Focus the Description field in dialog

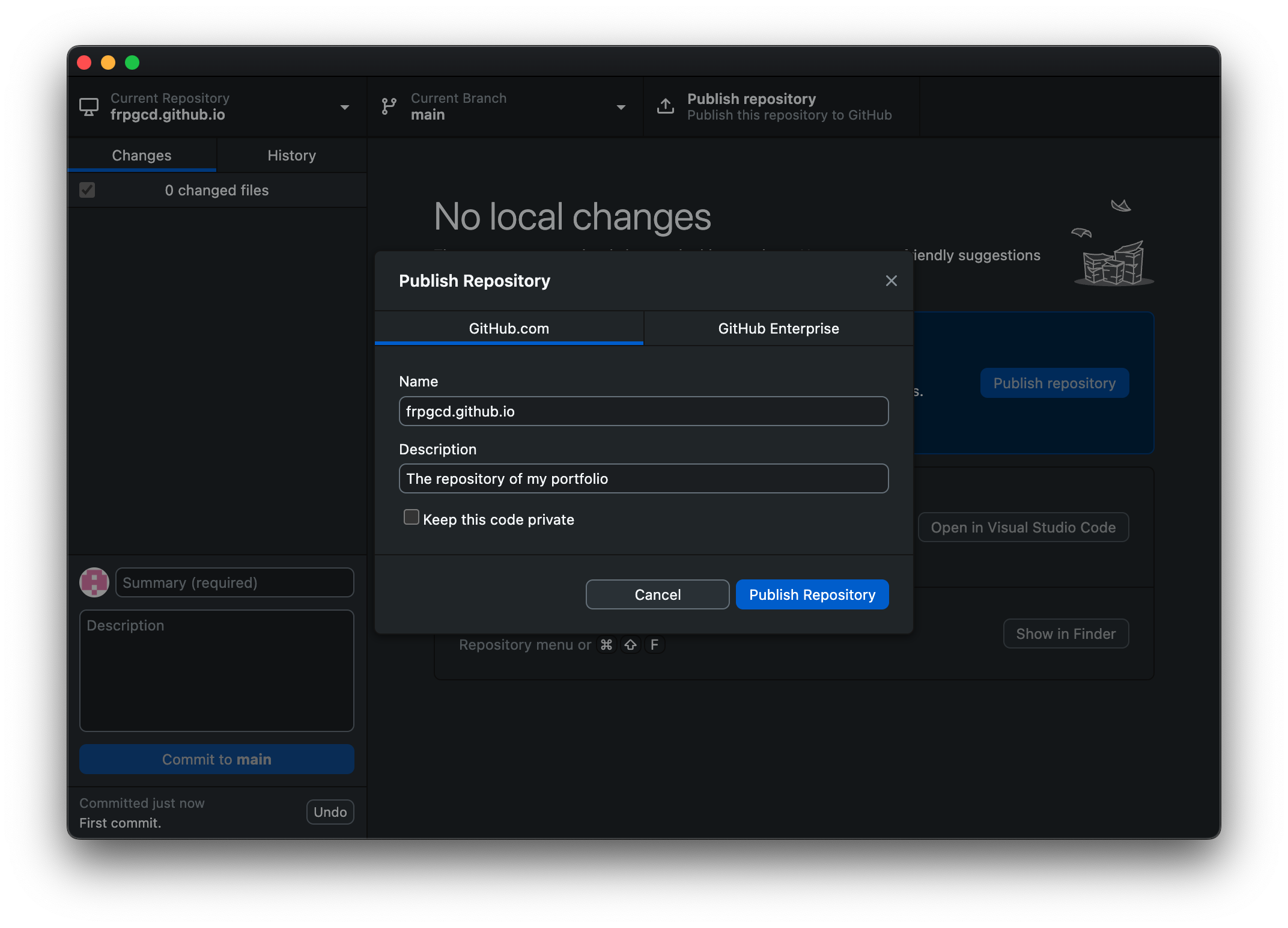643,478
